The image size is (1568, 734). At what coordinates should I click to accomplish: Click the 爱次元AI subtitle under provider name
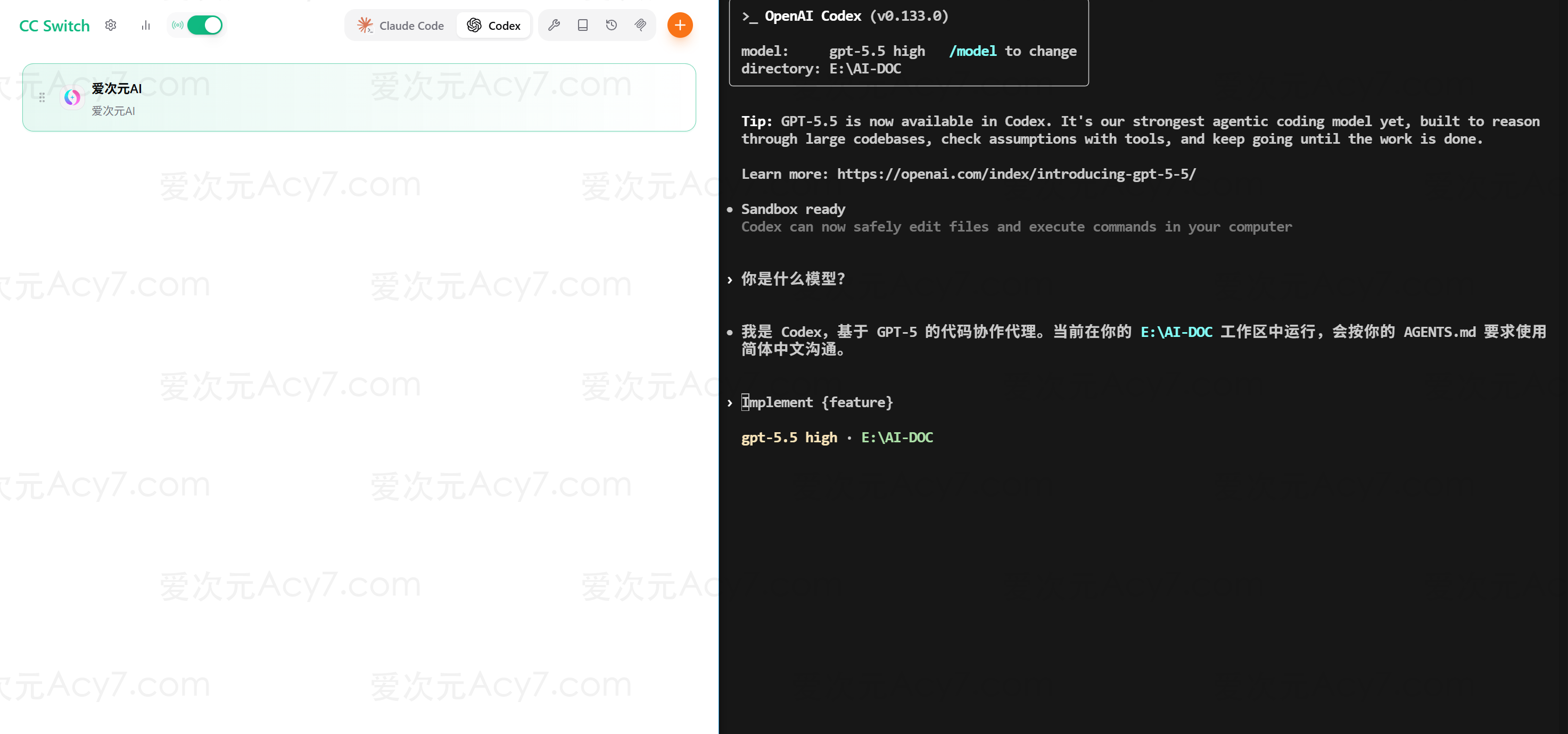pos(113,111)
